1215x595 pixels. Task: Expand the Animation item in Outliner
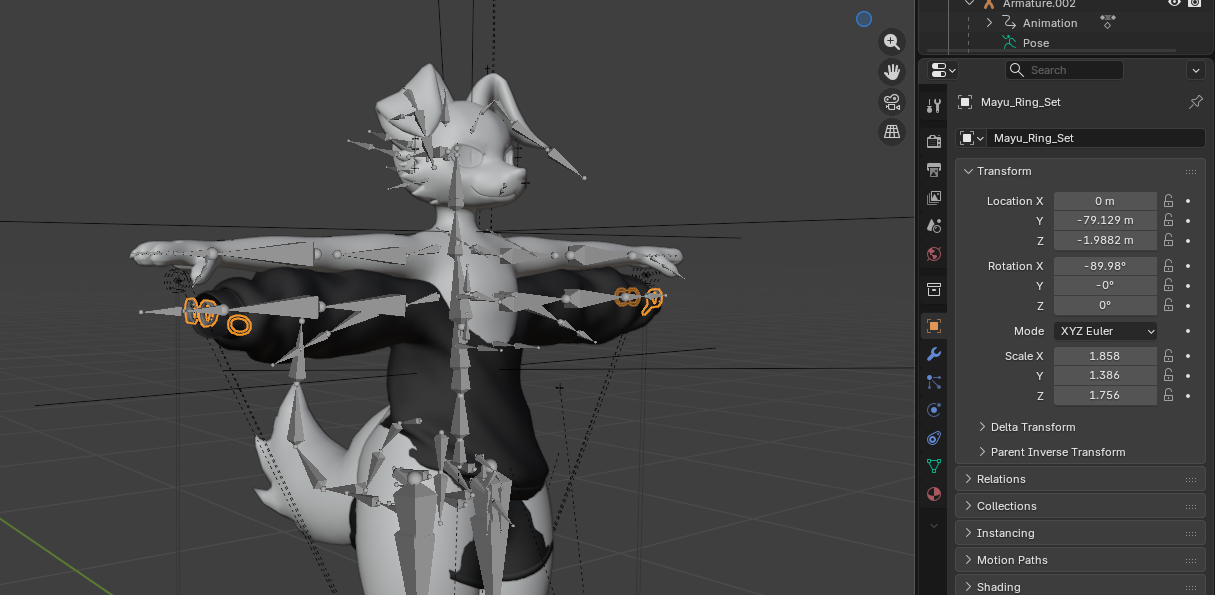(989, 23)
